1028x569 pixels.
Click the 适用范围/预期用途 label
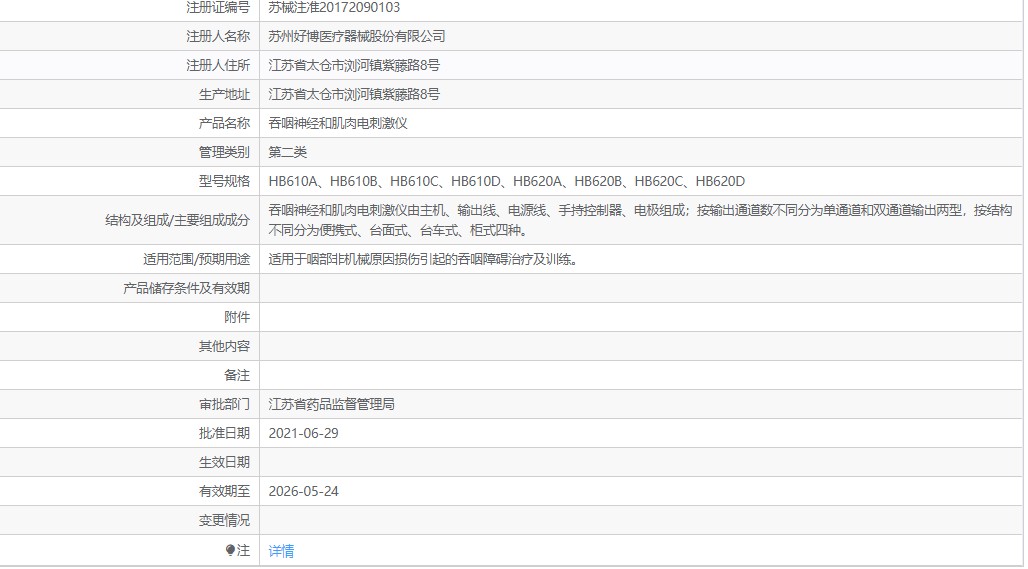click(196, 260)
